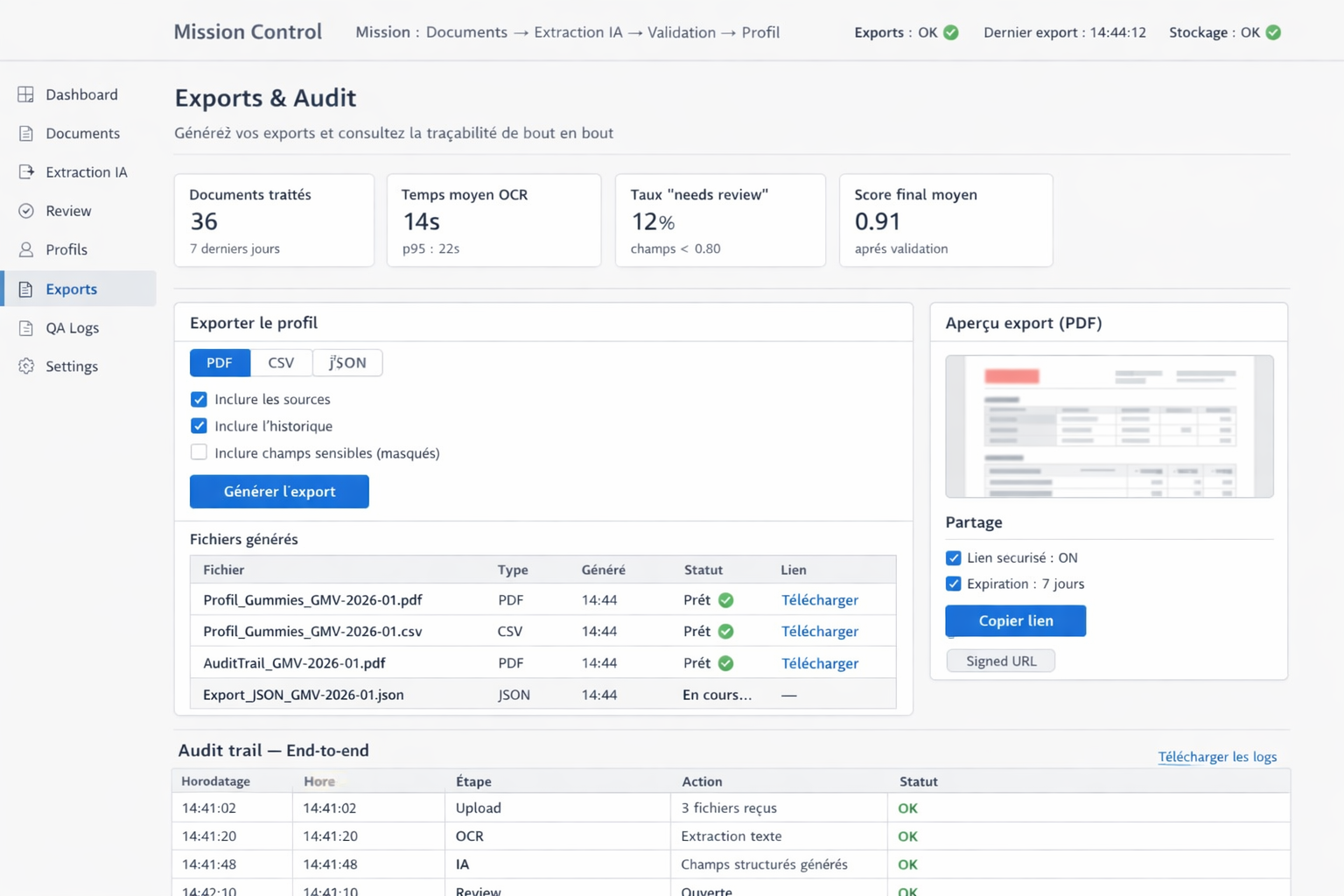Download AuditTrail_GMV-2026-01.pdf via Télécharger link
Image resolution: width=1344 pixels, height=896 pixels.
click(x=819, y=663)
